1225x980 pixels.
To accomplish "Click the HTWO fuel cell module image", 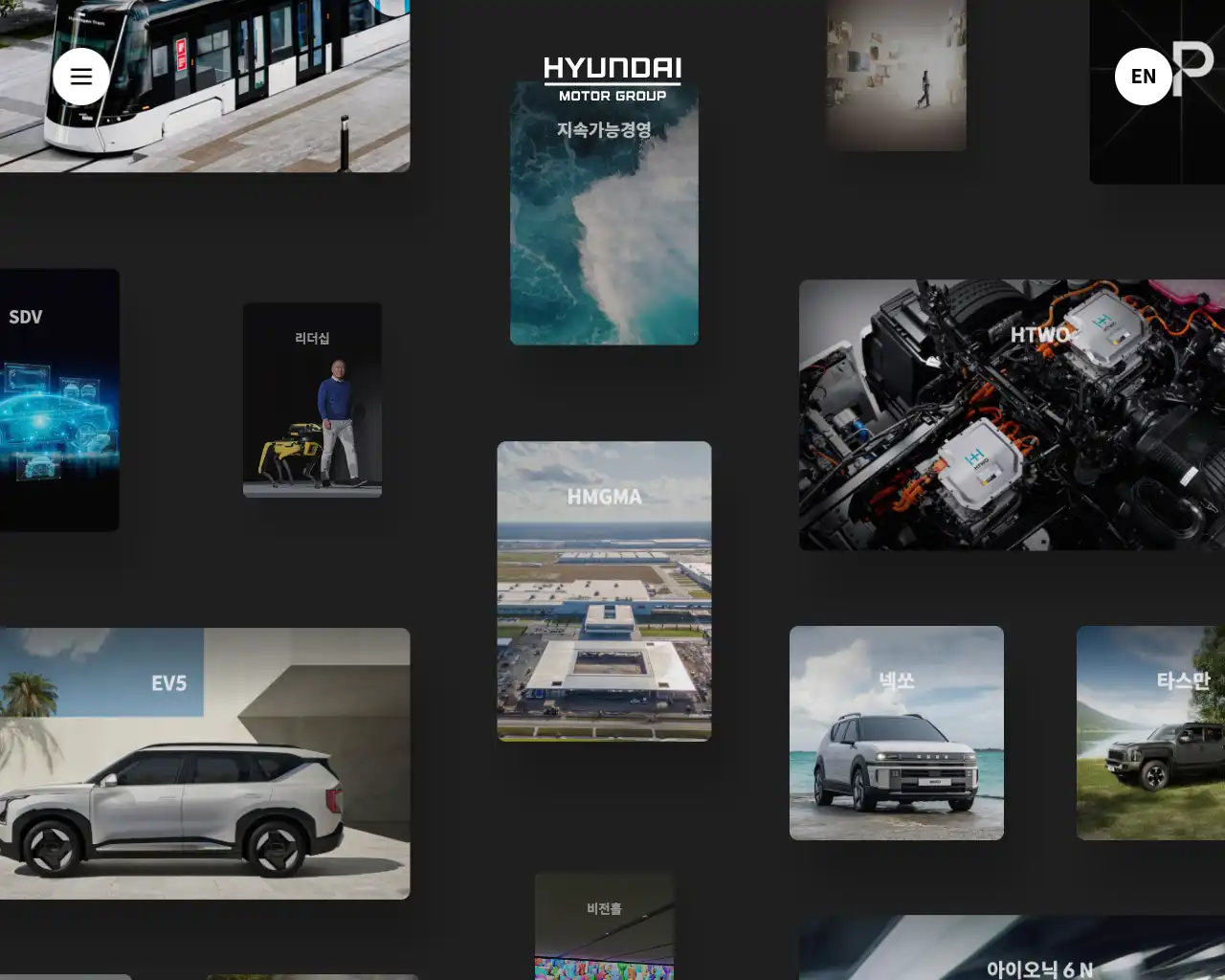I will (976, 459).
